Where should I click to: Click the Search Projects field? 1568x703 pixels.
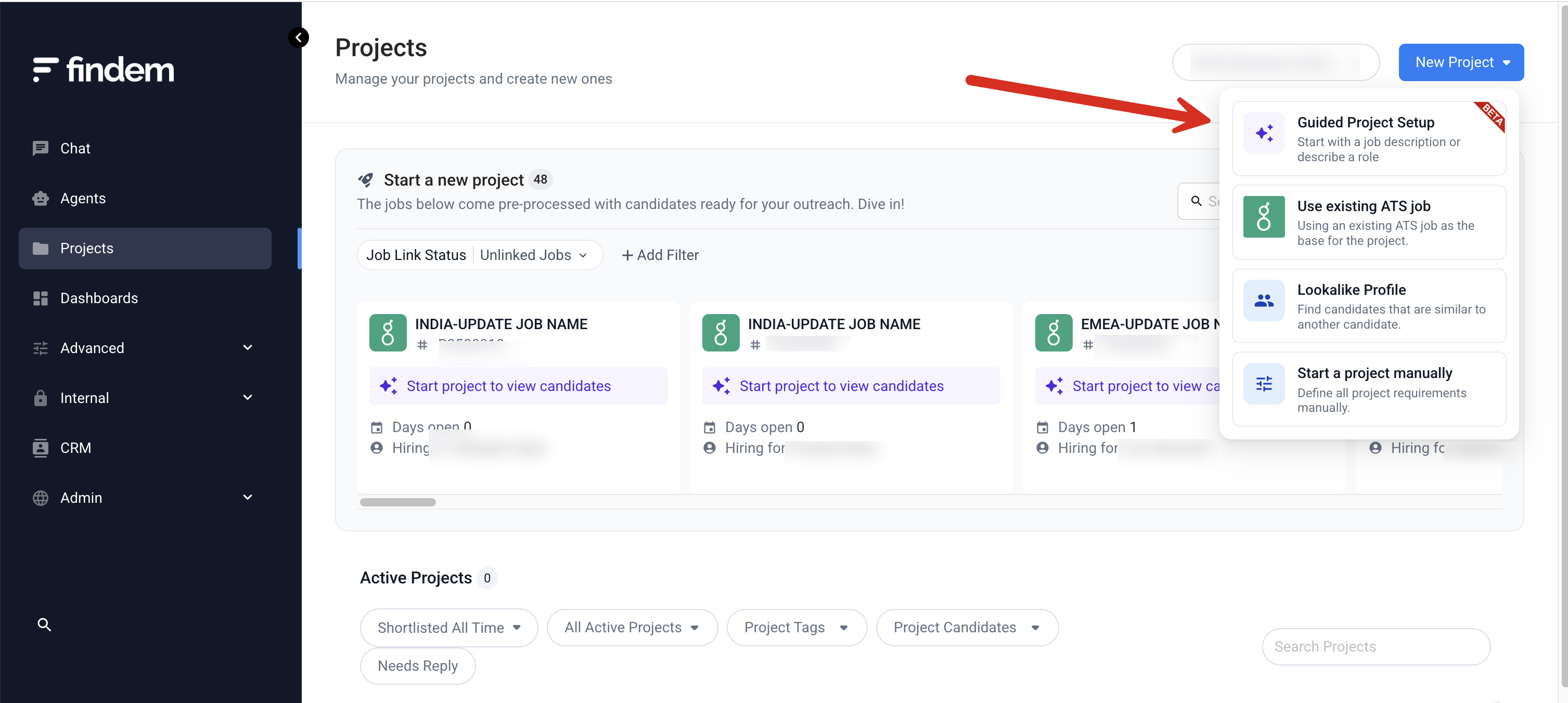pyautogui.click(x=1376, y=646)
